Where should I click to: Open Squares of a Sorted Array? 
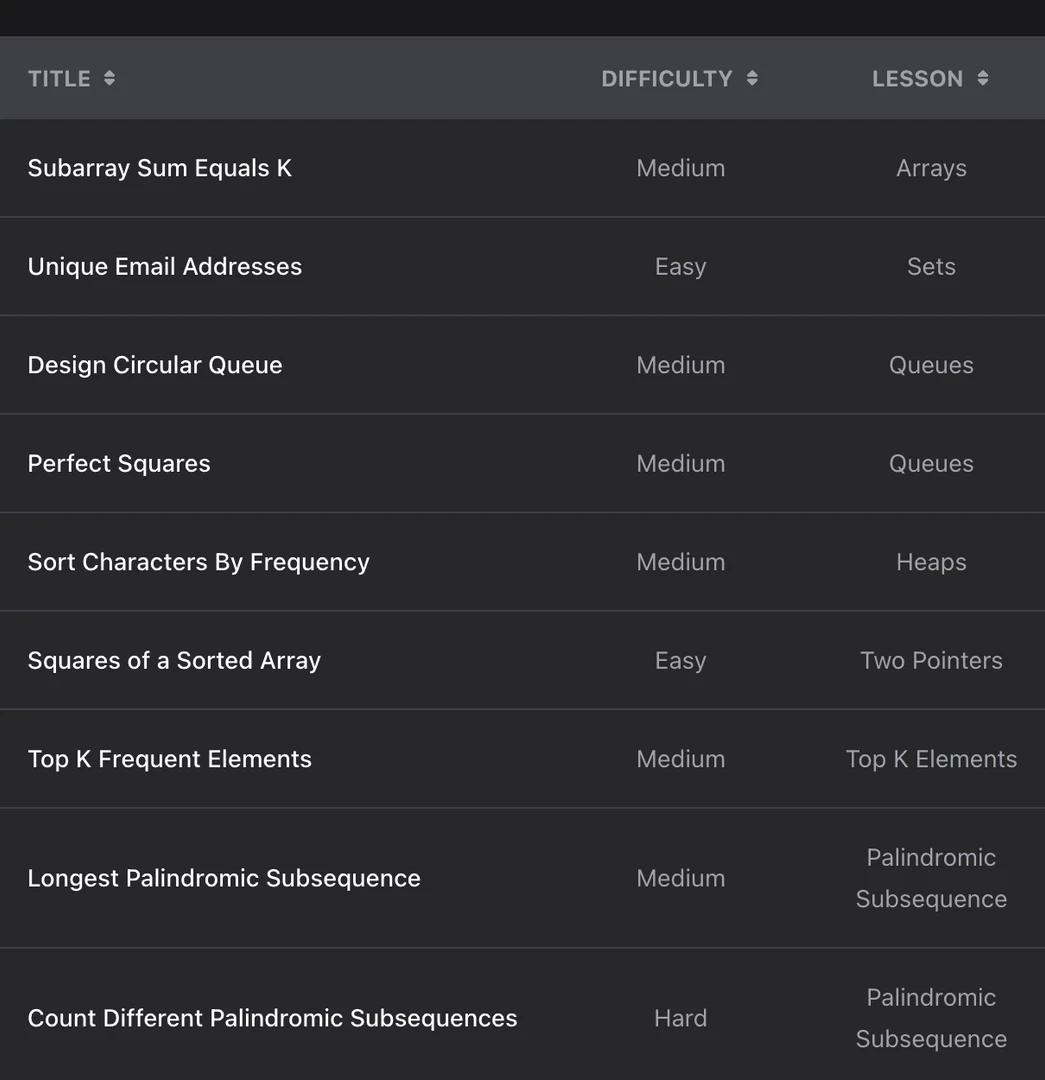coord(174,660)
